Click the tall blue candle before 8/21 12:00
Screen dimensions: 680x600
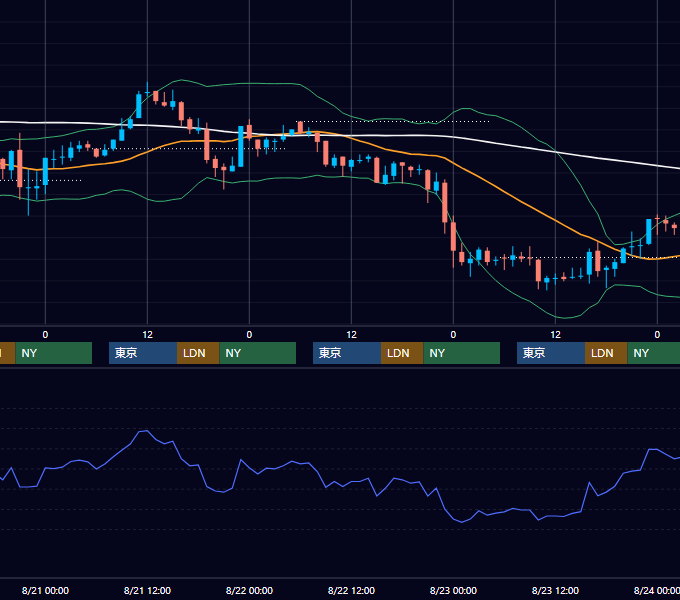pos(139,105)
